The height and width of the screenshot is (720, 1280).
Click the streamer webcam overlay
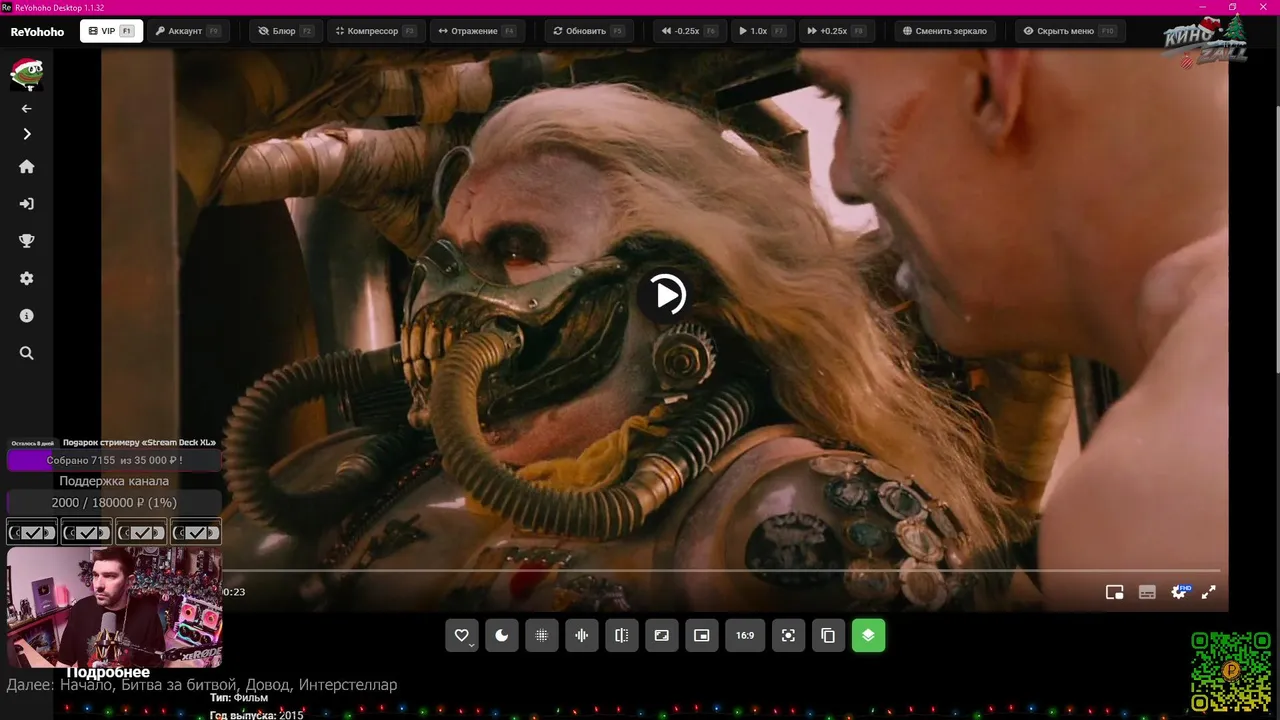click(x=114, y=607)
